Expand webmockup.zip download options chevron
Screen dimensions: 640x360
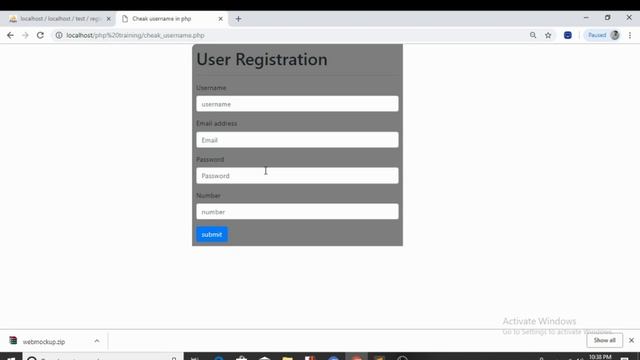click(x=97, y=341)
